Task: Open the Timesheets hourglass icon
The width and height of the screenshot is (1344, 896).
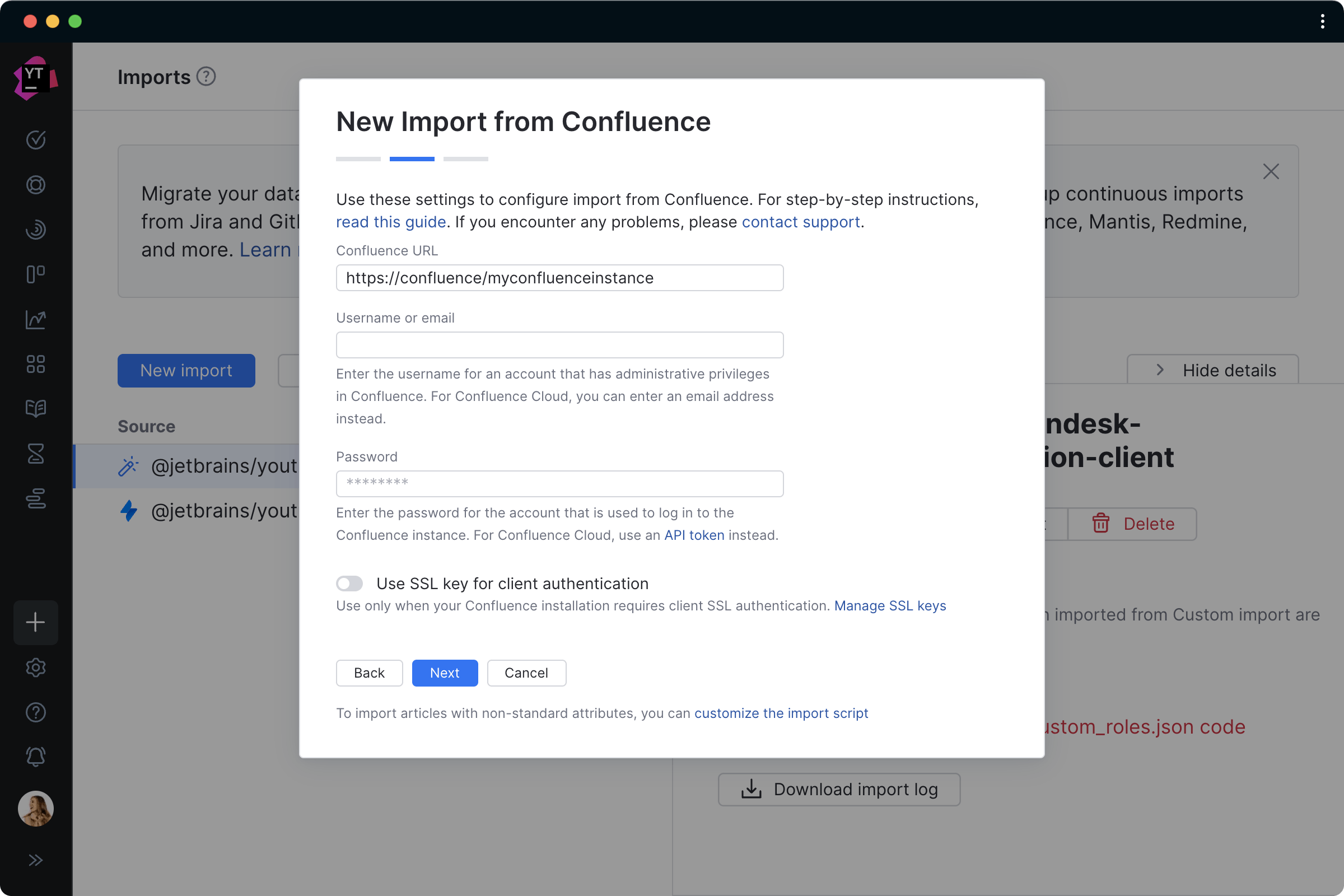Action: point(35,454)
